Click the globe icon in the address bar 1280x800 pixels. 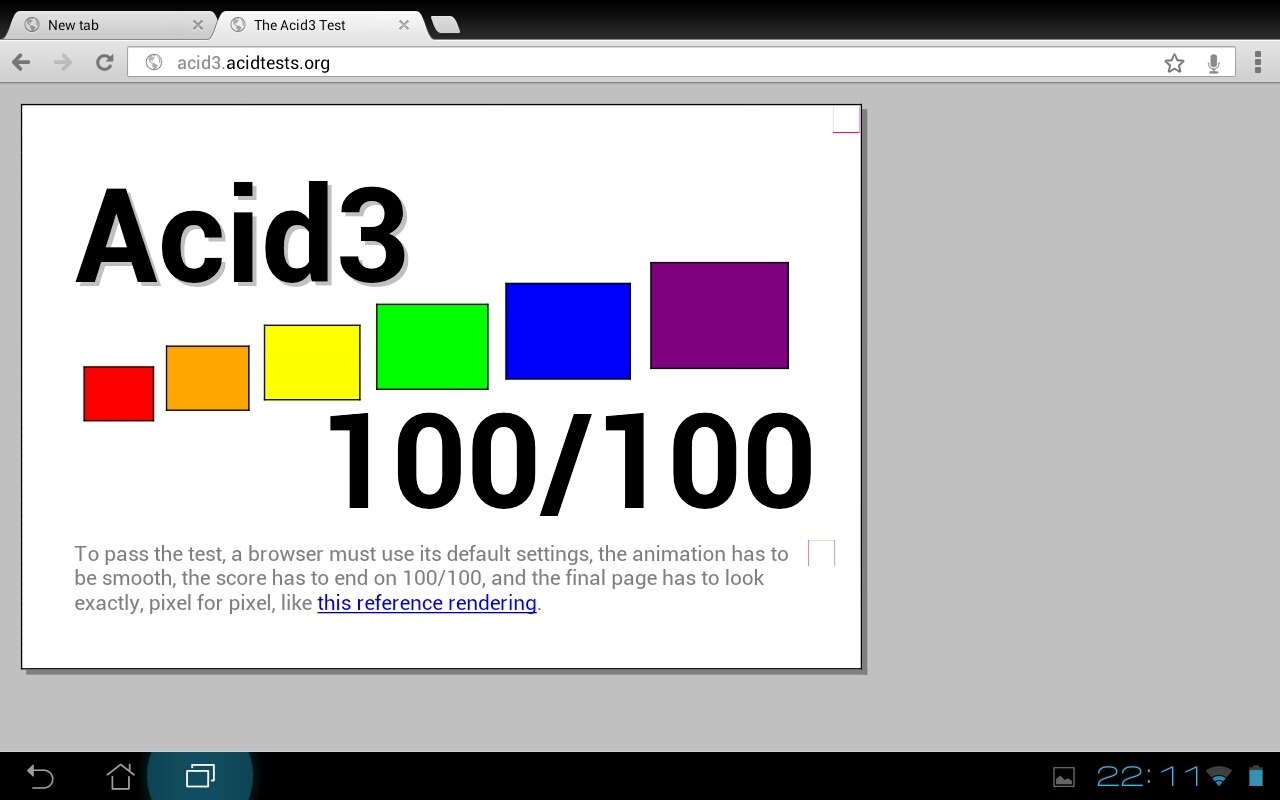pyautogui.click(x=152, y=62)
